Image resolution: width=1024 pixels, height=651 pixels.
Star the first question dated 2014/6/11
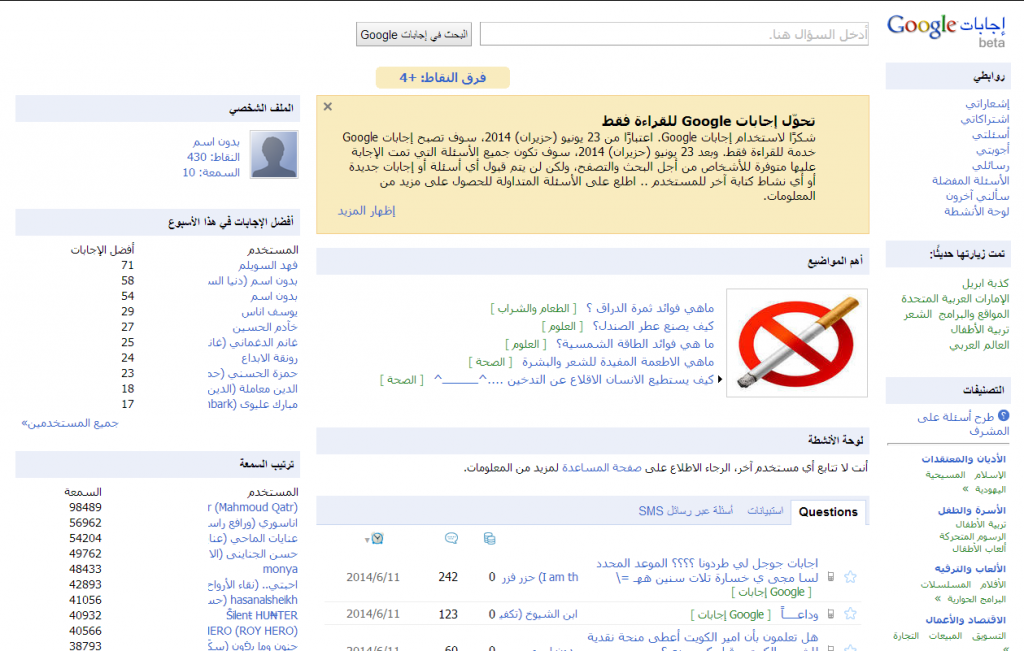coord(850,577)
